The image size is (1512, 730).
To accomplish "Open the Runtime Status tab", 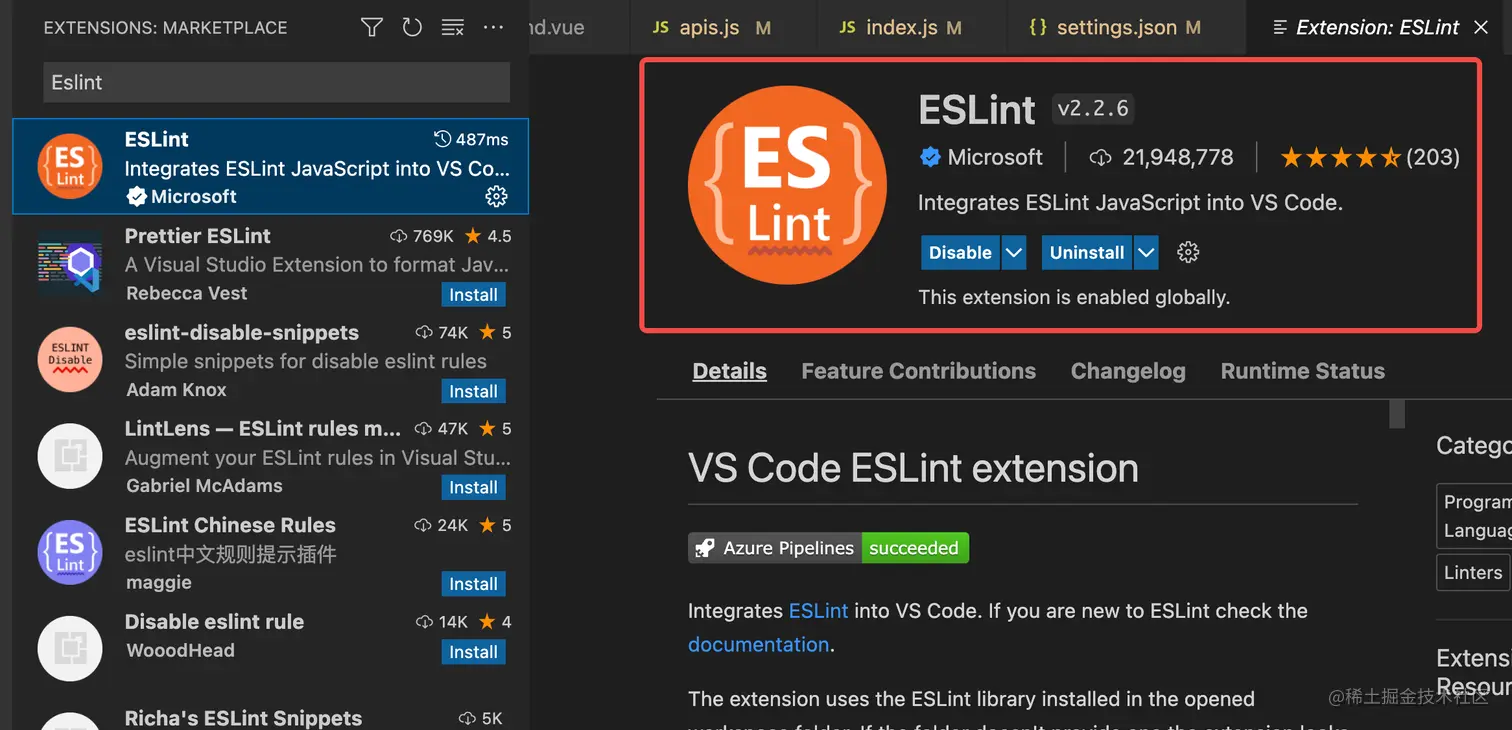I will [x=1303, y=371].
